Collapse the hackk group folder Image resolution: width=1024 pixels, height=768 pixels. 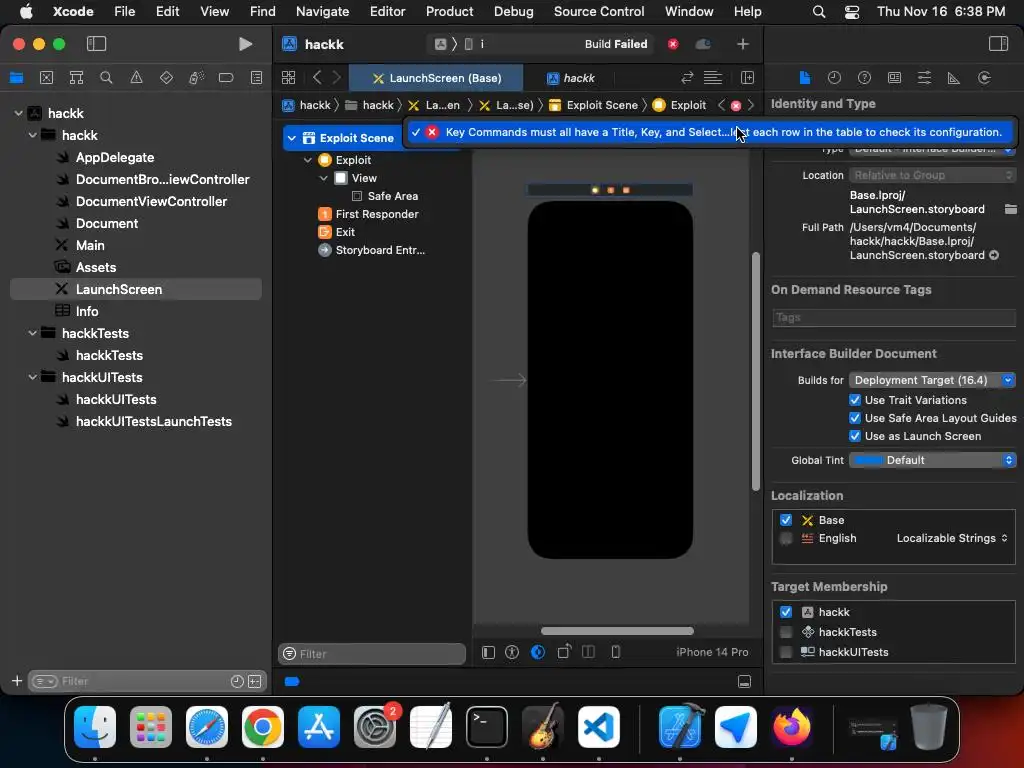pos(32,135)
